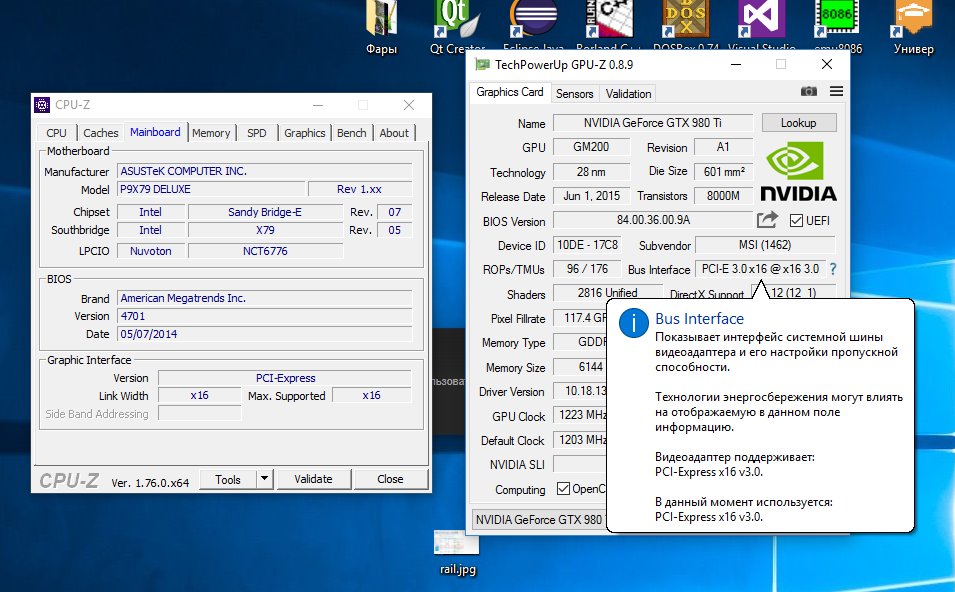
Task: Click the 601 mm² die size value
Action: [724, 172]
